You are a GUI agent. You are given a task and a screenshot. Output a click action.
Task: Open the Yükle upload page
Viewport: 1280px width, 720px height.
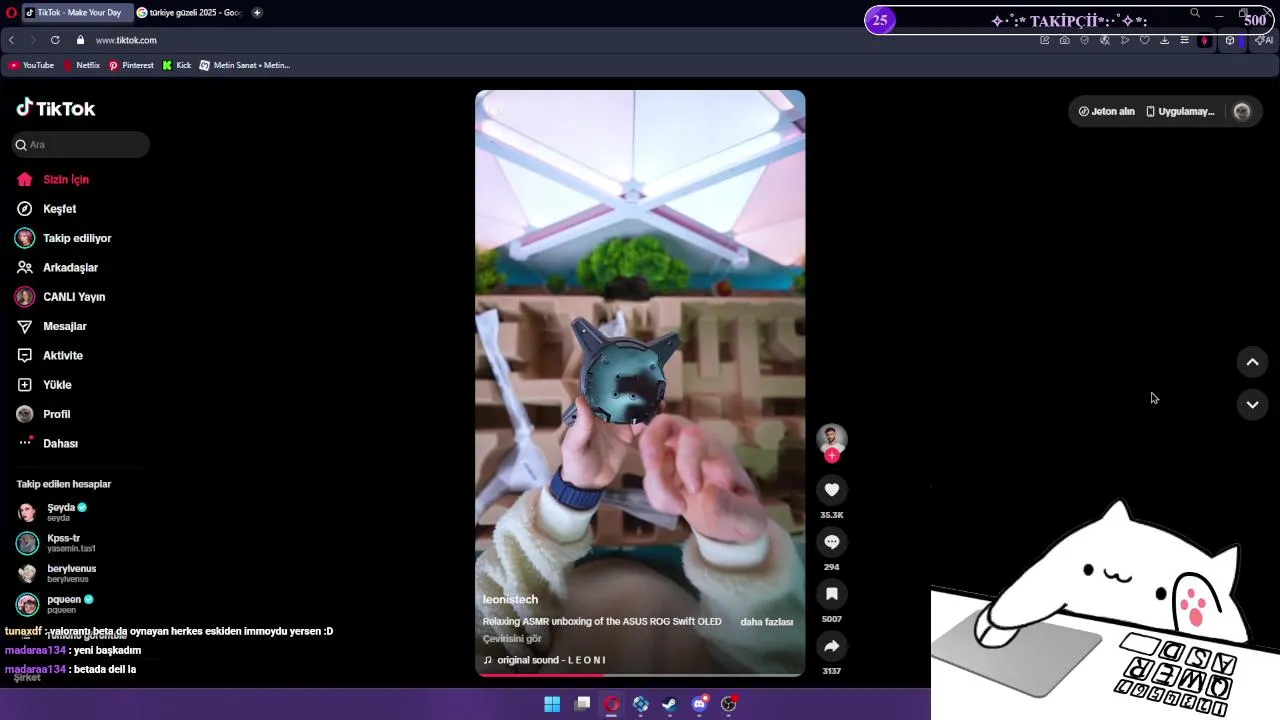[x=45, y=385]
